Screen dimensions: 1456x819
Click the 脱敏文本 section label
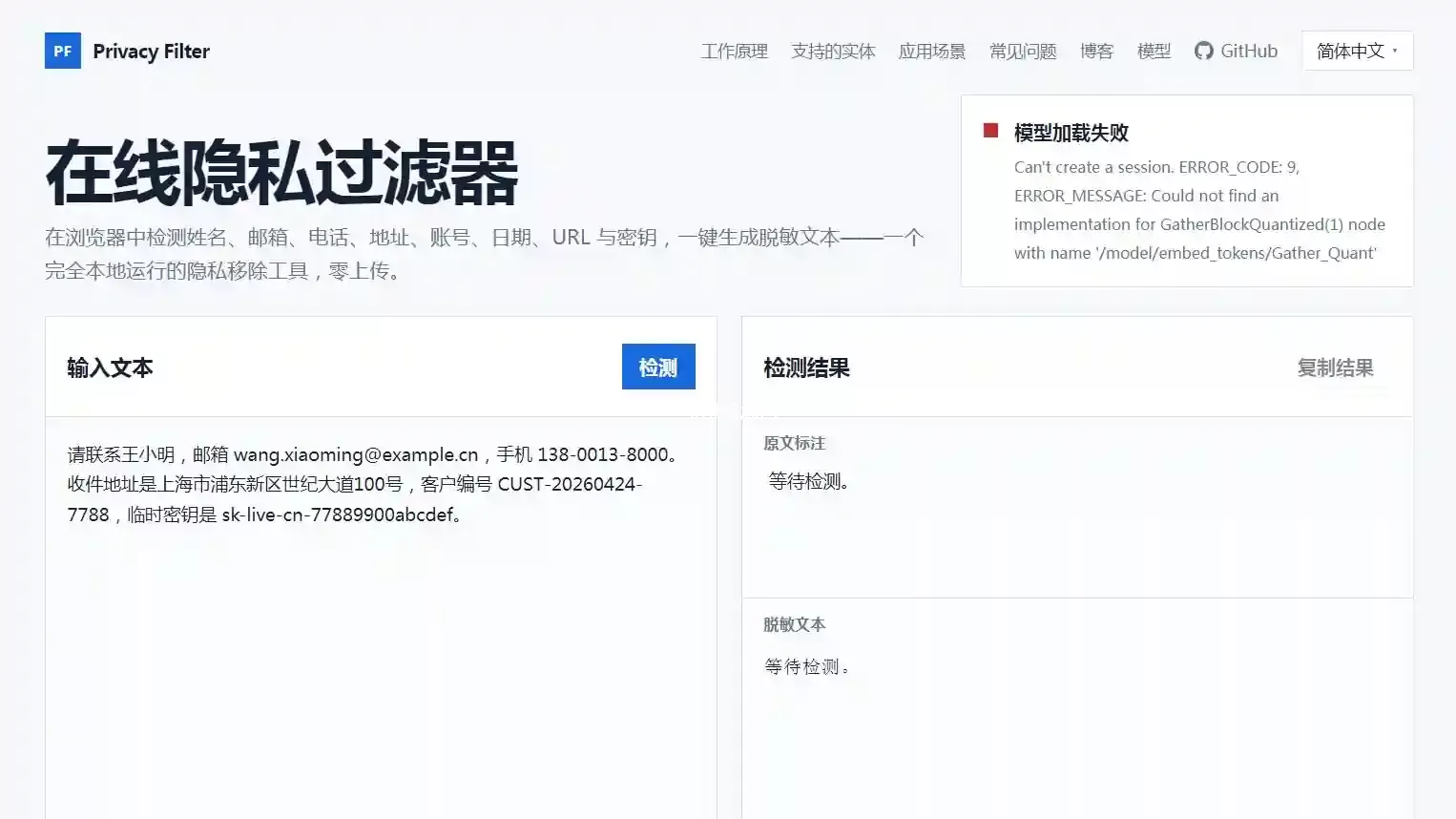point(794,624)
